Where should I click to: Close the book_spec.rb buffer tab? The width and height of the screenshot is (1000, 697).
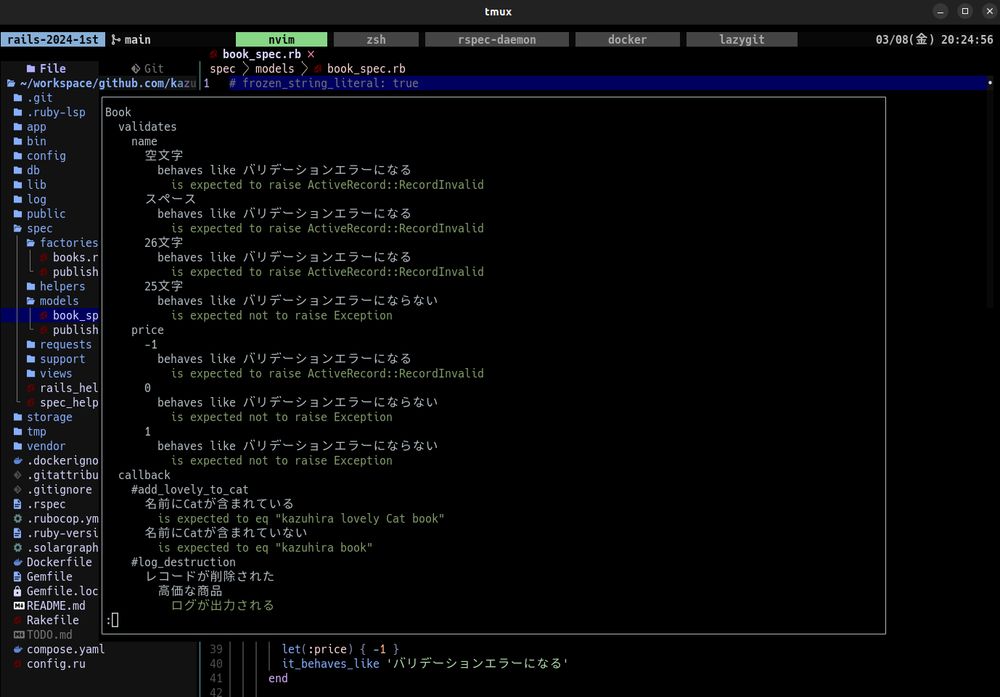311,54
